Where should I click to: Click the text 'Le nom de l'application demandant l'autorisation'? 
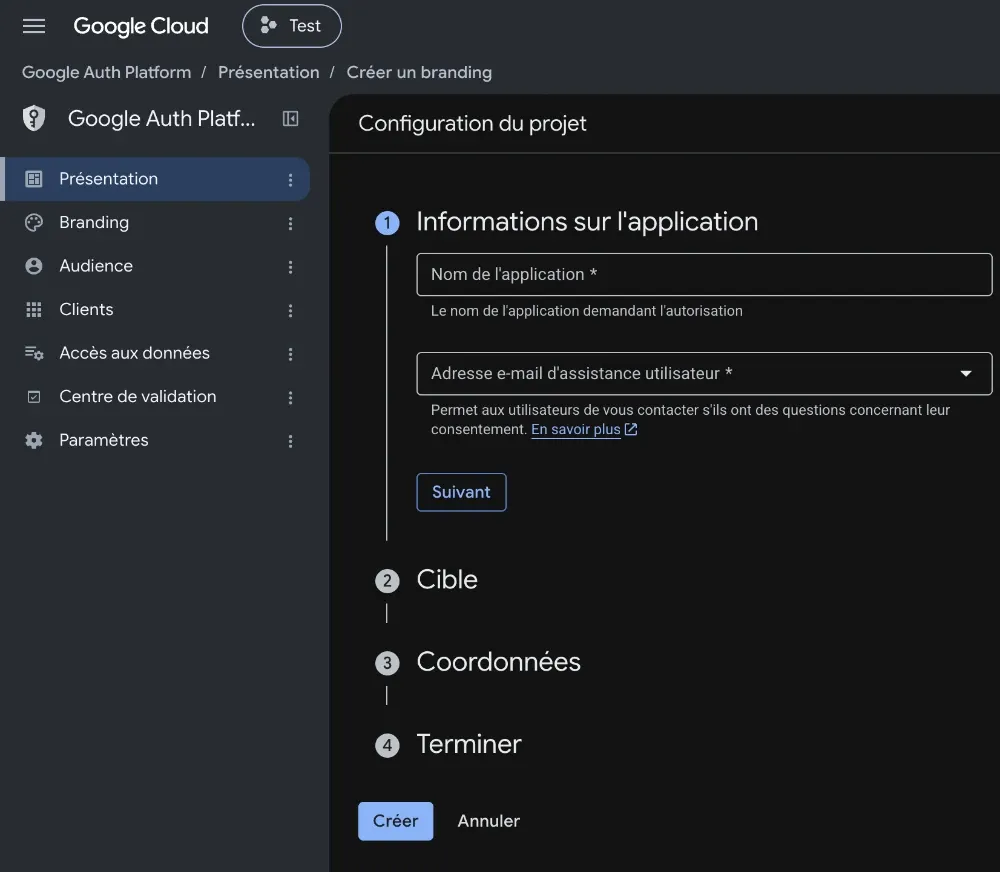click(x=586, y=311)
